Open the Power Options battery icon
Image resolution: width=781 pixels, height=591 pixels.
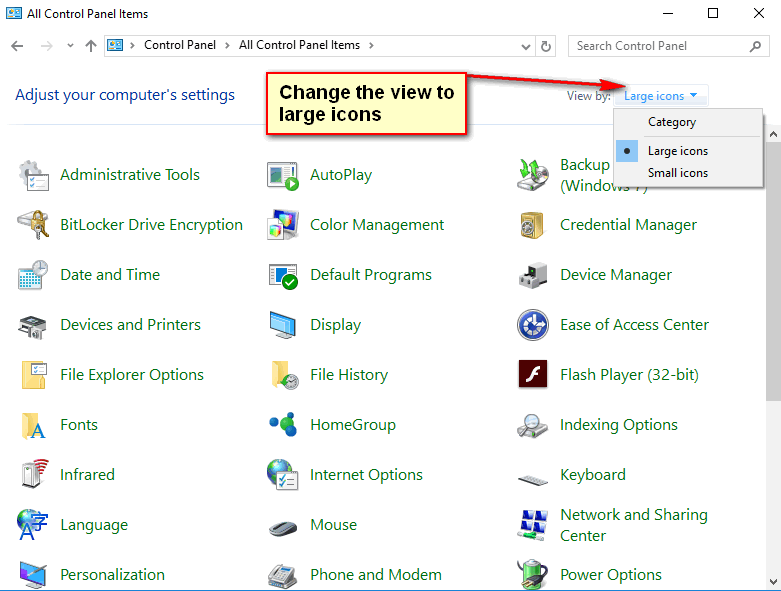(532, 574)
